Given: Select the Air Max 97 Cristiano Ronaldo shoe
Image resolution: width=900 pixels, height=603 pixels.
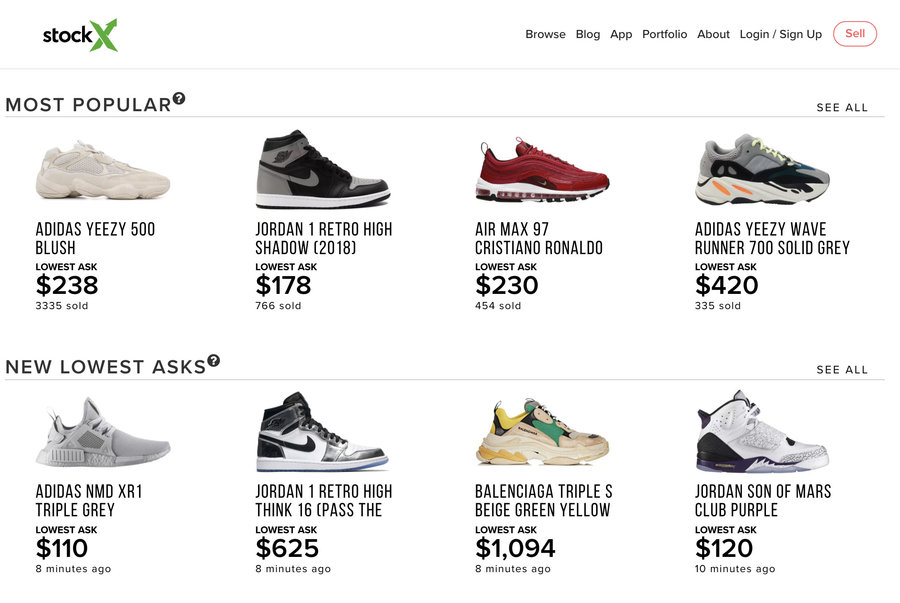Looking at the screenshot, I should pyautogui.click(x=541, y=171).
